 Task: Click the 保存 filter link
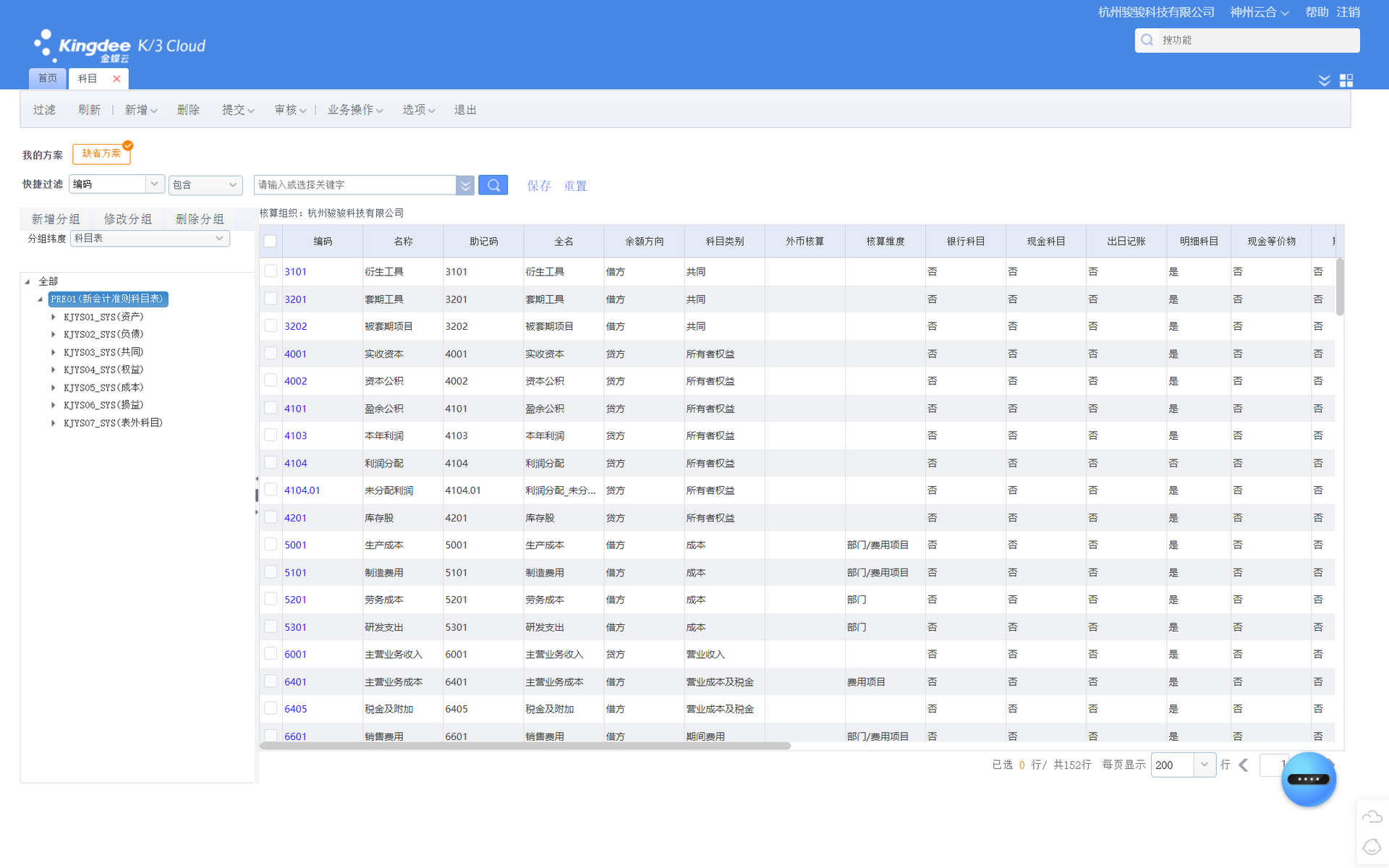pos(539,186)
